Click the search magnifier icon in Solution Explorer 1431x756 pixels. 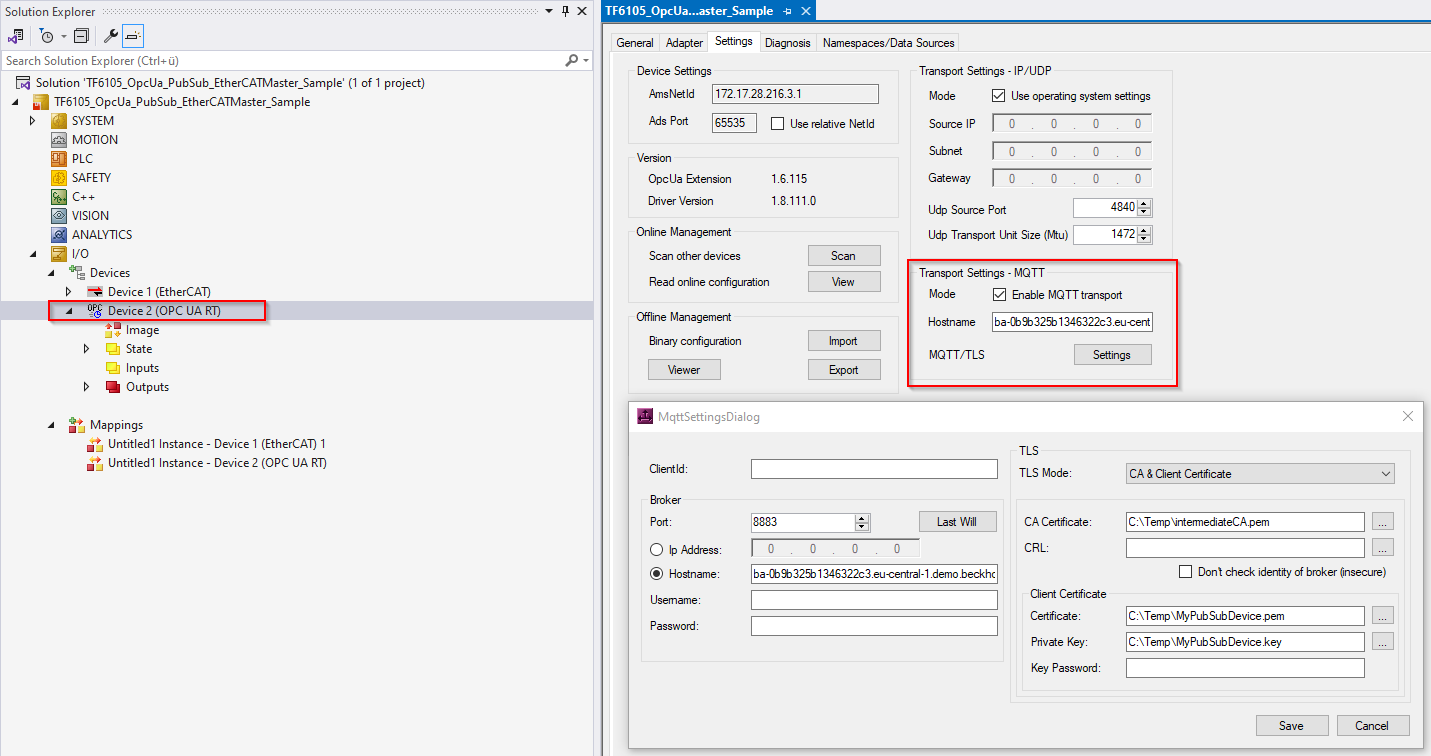pos(572,61)
